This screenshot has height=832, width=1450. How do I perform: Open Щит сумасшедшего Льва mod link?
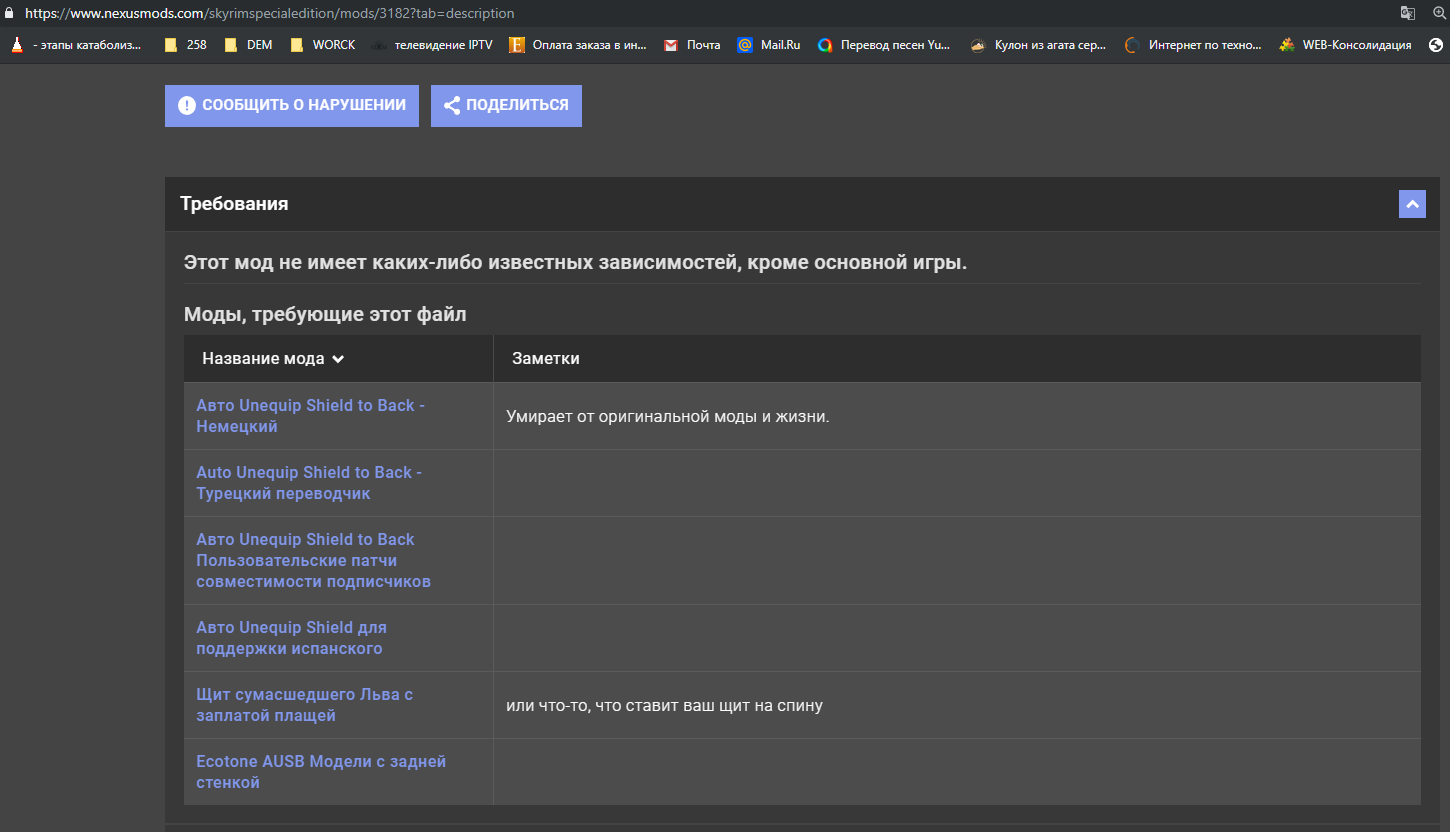pyautogui.click(x=304, y=705)
